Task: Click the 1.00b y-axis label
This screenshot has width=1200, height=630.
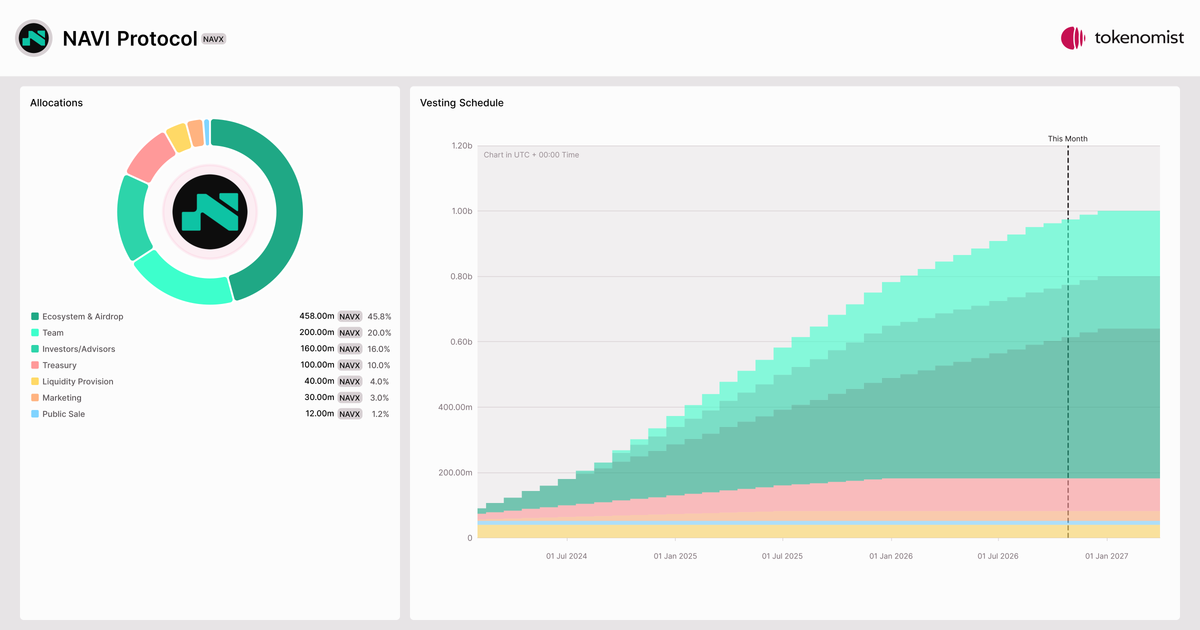Action: [461, 211]
